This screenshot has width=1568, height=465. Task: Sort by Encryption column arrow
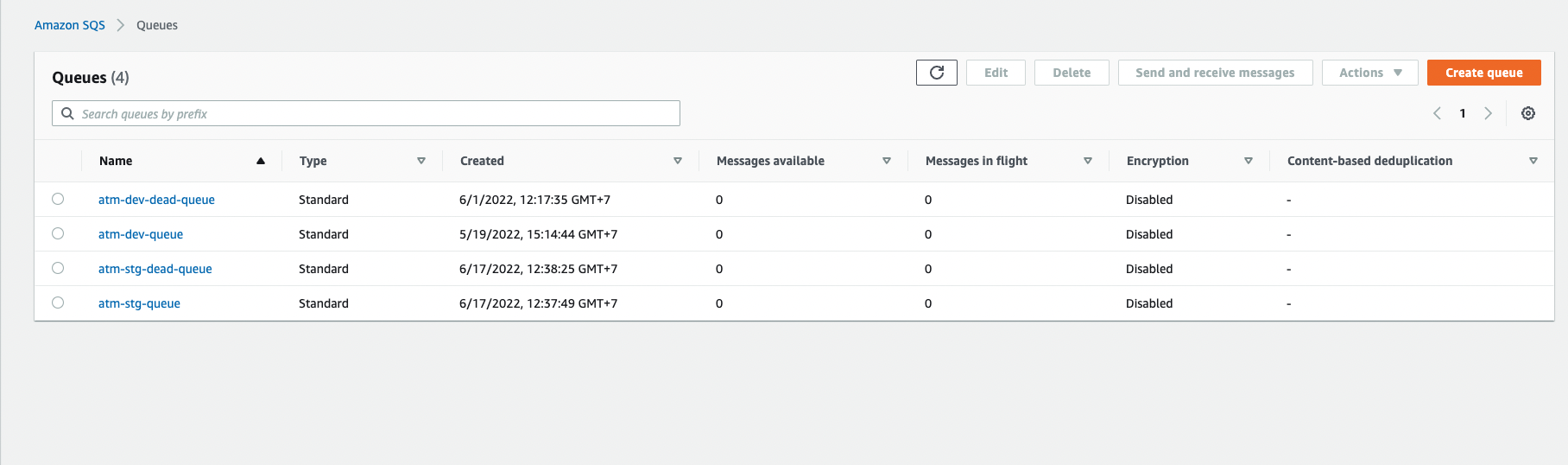click(1248, 161)
